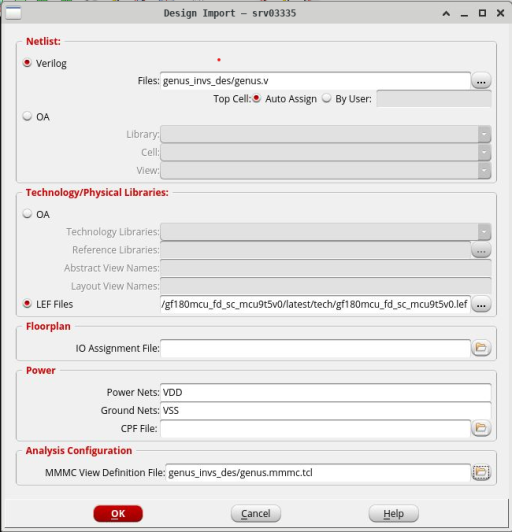Browse for LEF files
This screenshot has width=512, height=532.
click(481, 304)
